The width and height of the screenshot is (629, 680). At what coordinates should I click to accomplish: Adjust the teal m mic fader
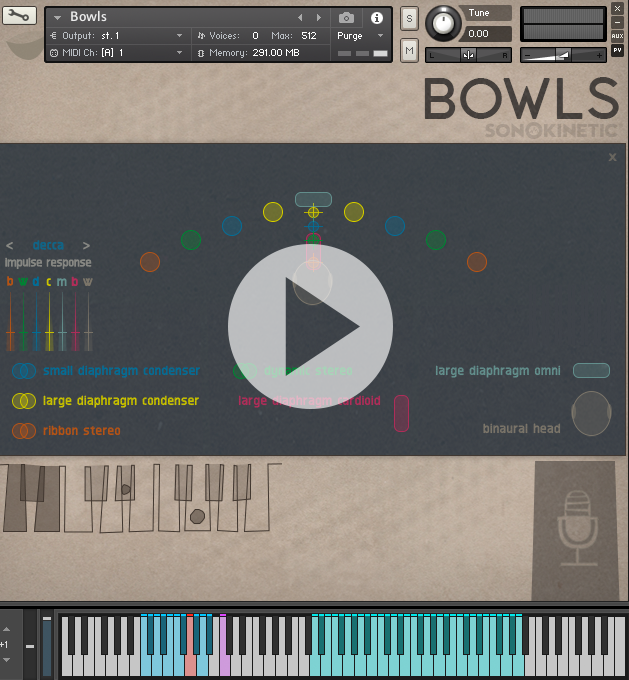click(62, 332)
